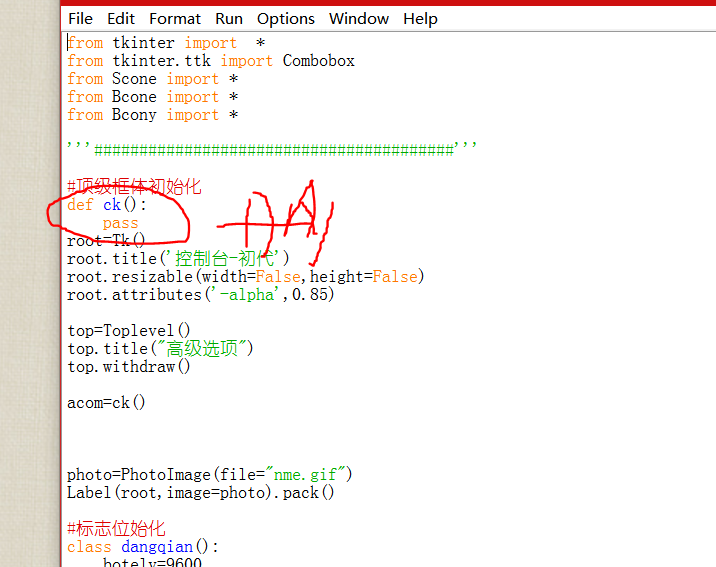Click the 'top.withdraw()' line
This screenshot has width=716, height=567.
tap(128, 367)
